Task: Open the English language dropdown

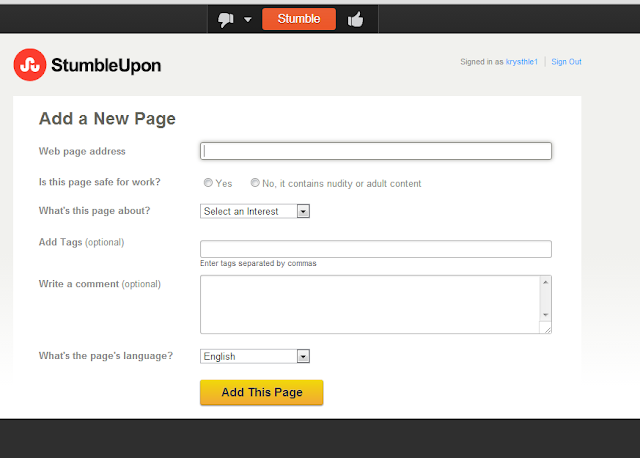Action: [255, 356]
